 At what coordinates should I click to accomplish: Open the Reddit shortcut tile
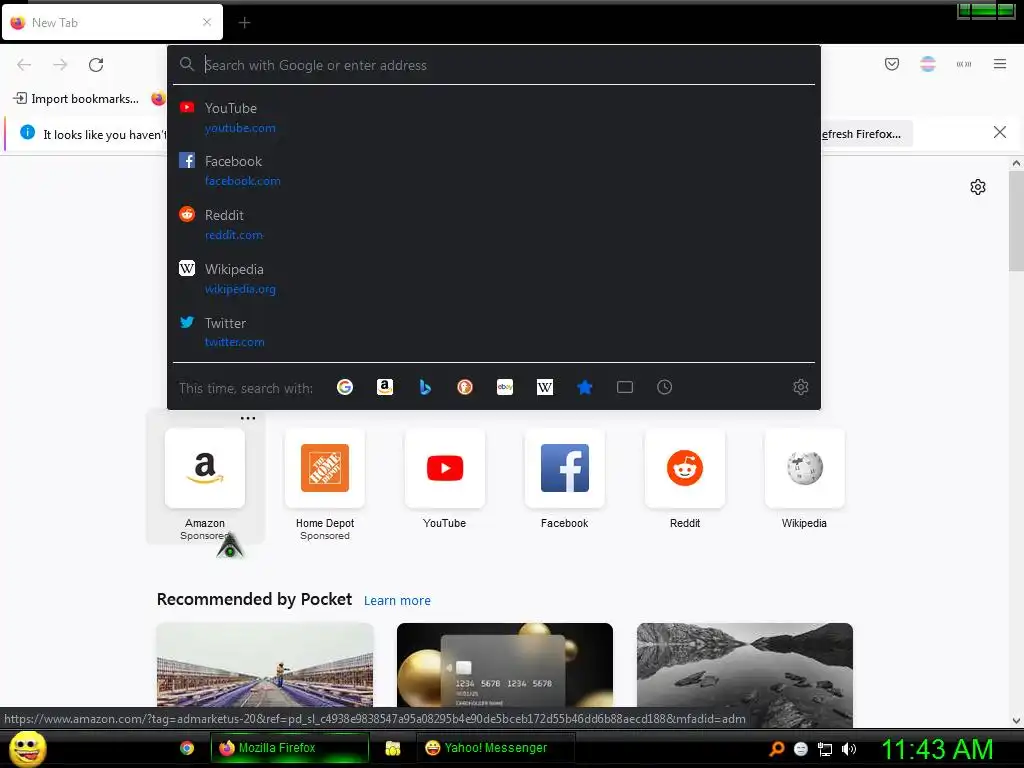pyautogui.click(x=685, y=468)
